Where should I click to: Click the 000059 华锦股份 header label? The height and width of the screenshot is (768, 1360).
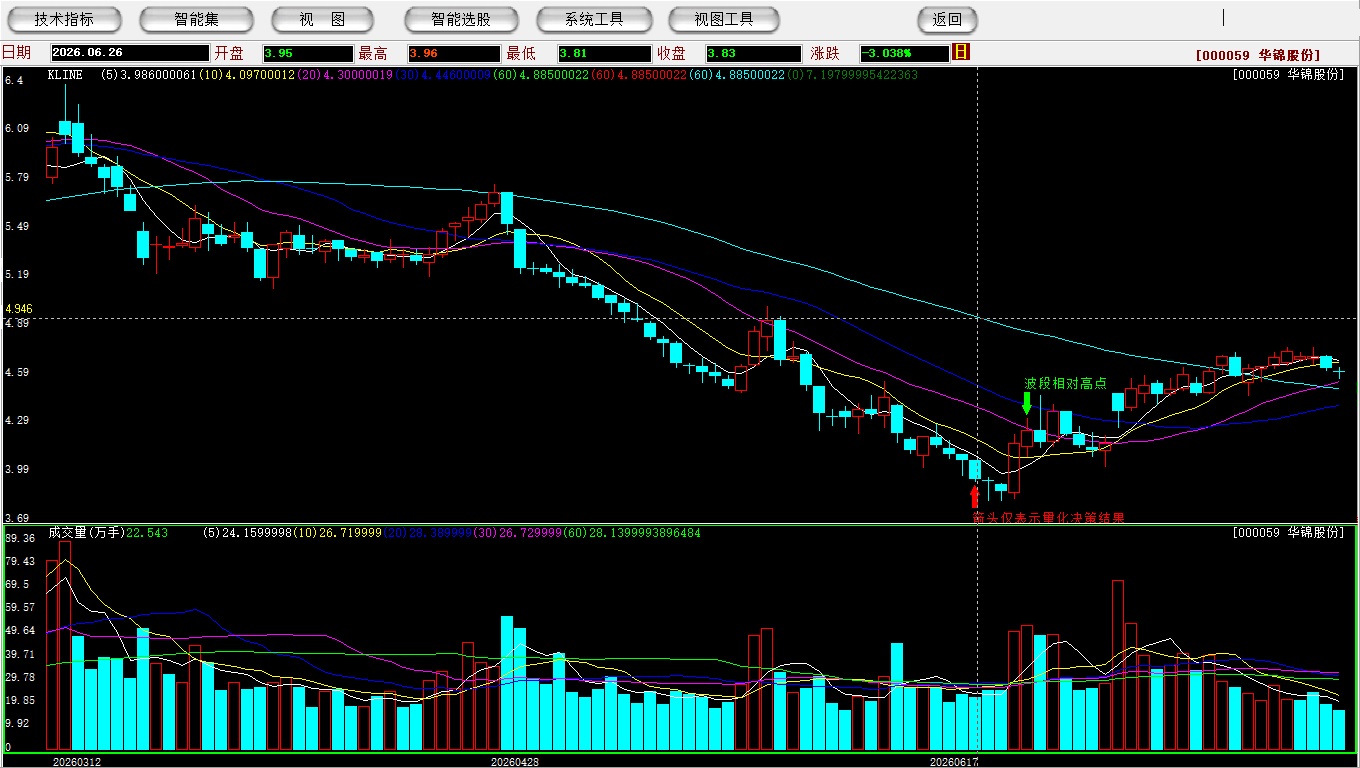click(x=1258, y=55)
